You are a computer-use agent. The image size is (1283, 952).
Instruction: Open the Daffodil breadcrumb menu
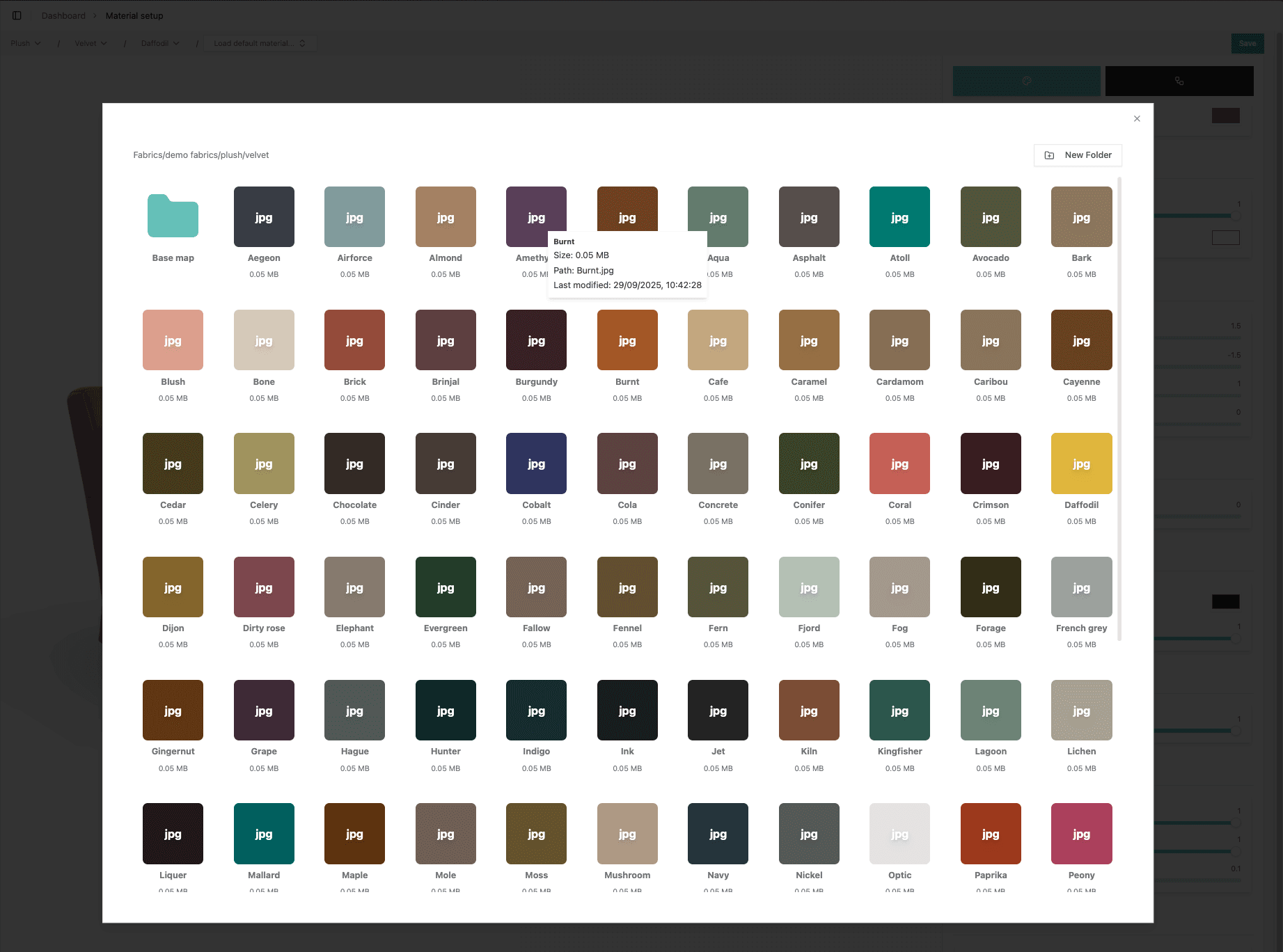(x=159, y=42)
